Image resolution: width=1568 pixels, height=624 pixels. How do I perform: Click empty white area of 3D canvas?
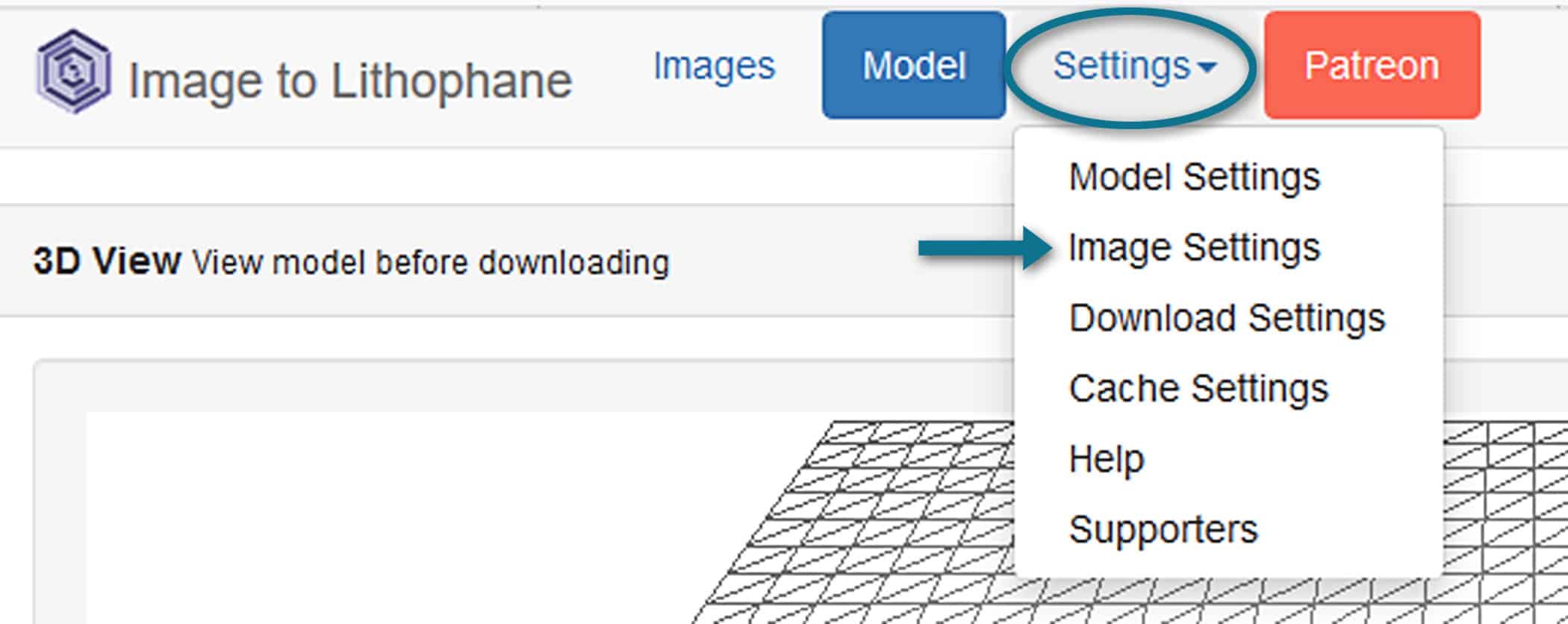(x=373, y=522)
